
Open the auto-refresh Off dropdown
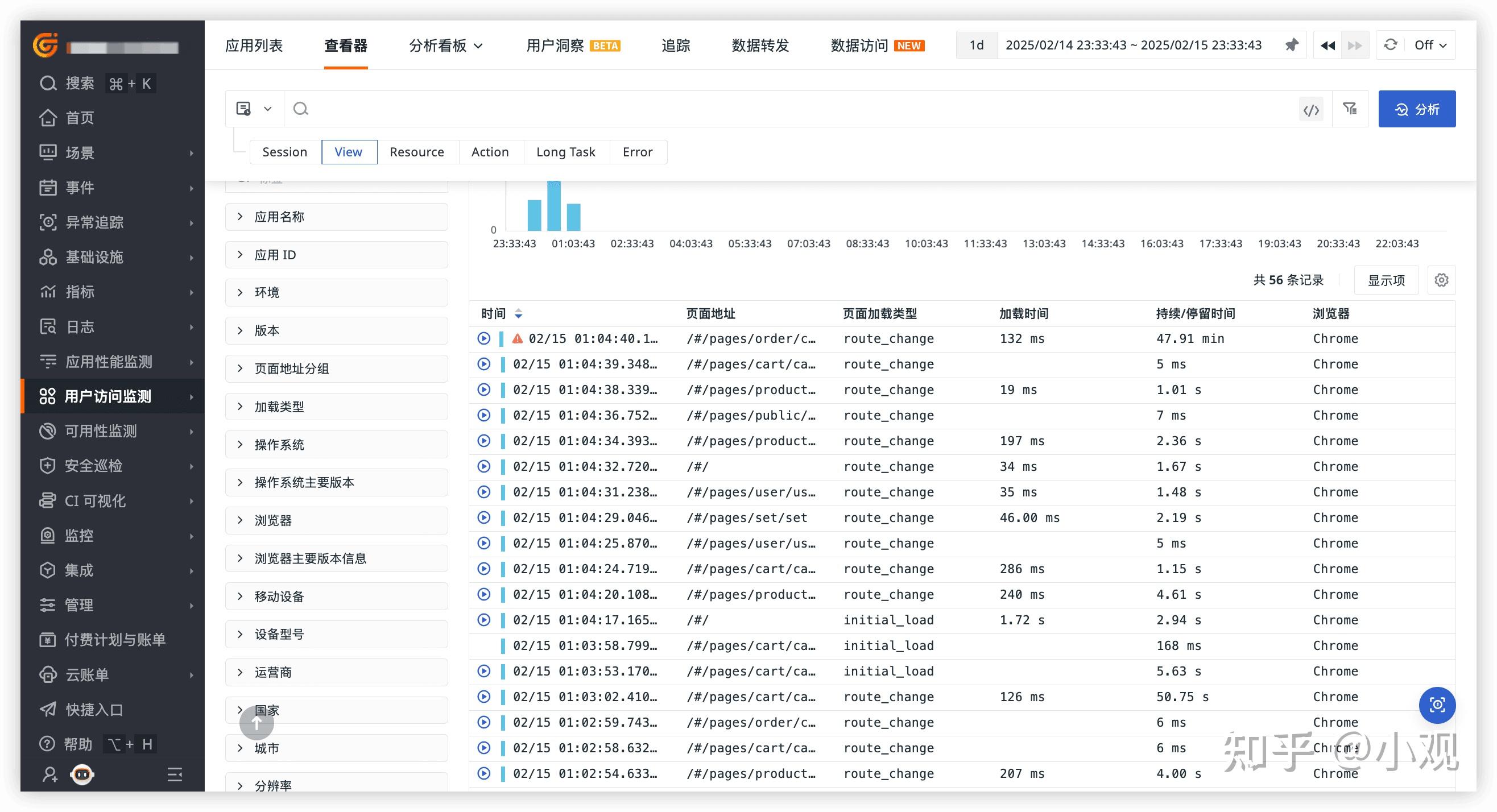(x=1429, y=45)
